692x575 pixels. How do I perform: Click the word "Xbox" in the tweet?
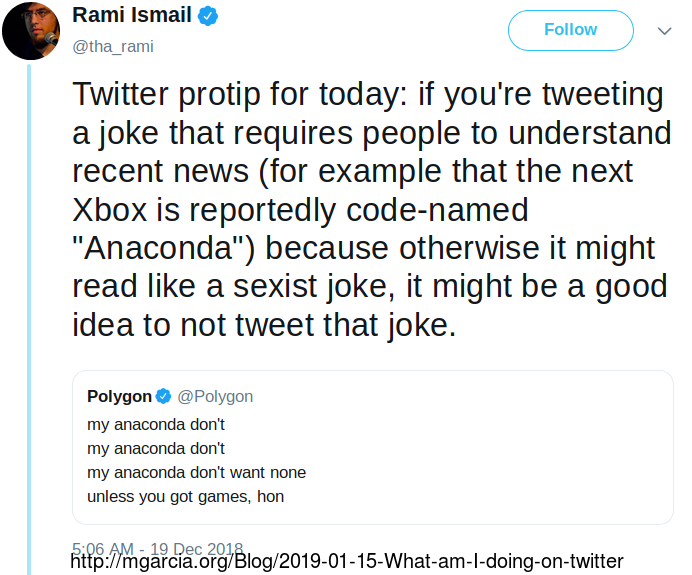point(109,210)
